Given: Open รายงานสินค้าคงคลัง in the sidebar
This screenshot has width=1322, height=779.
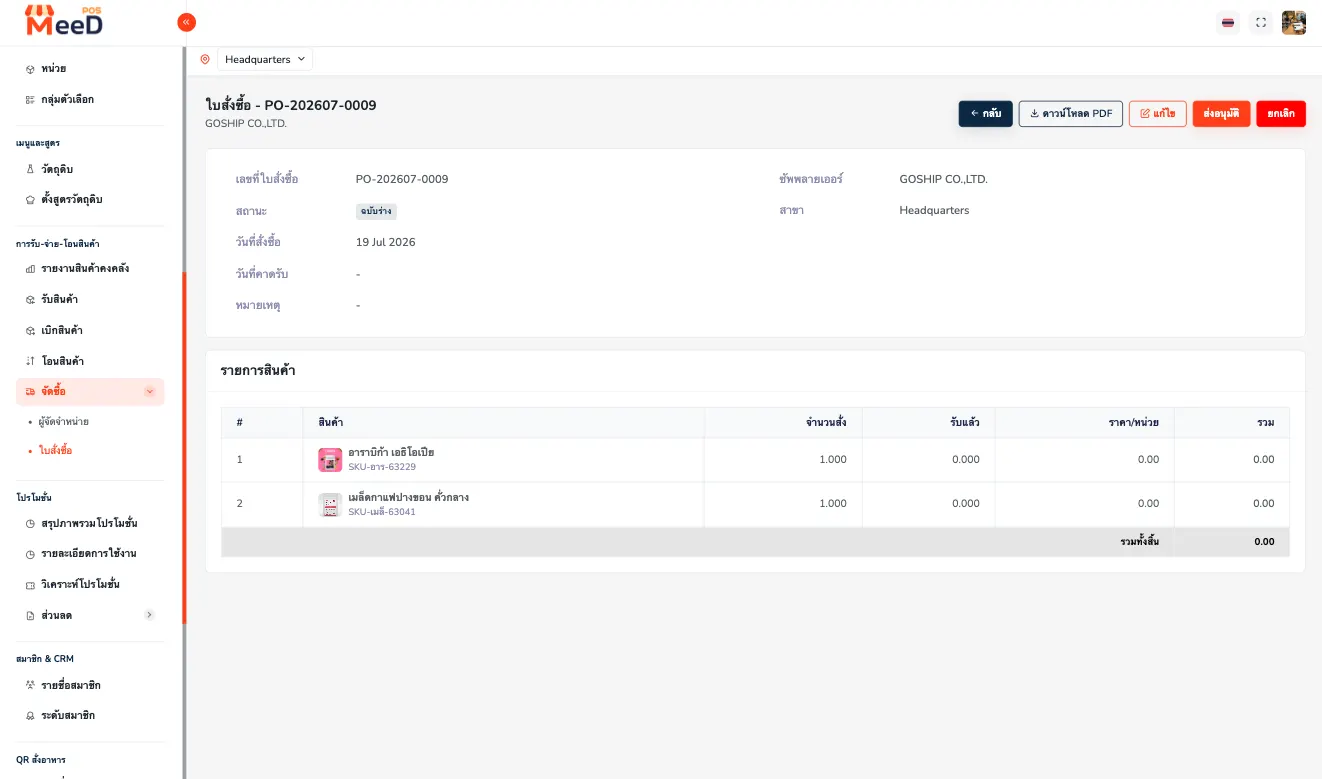Looking at the screenshot, I should 85,269.
